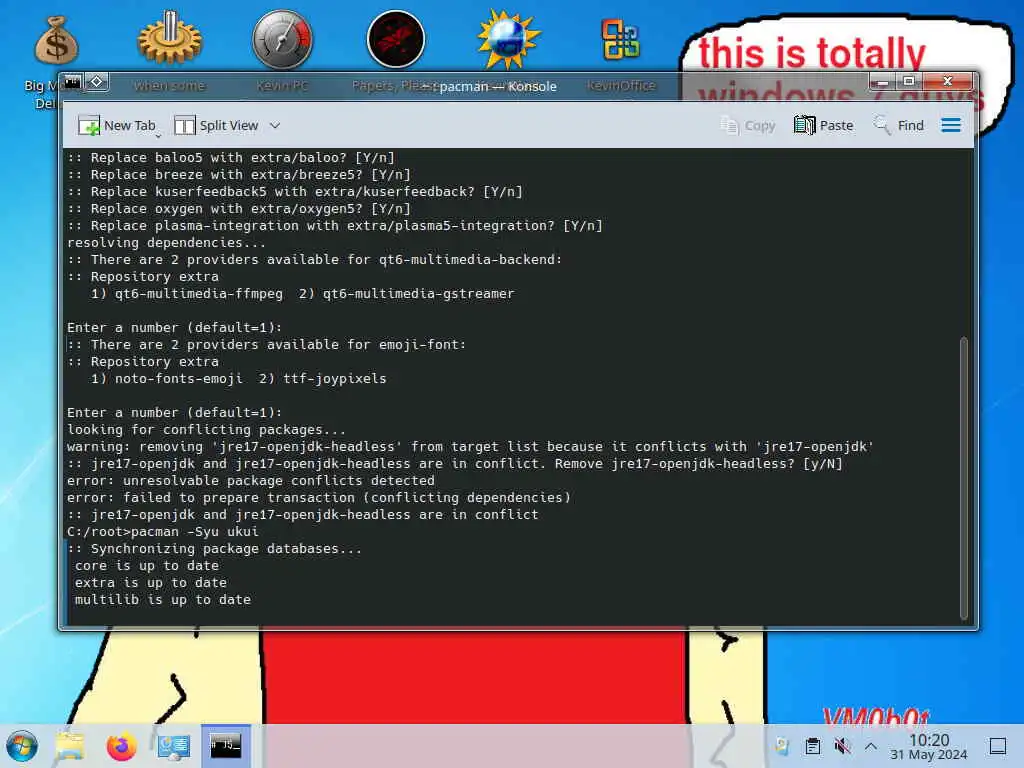This screenshot has height=768, width=1024.
Task: Open the sun-globe desktop icon
Action: (508, 39)
